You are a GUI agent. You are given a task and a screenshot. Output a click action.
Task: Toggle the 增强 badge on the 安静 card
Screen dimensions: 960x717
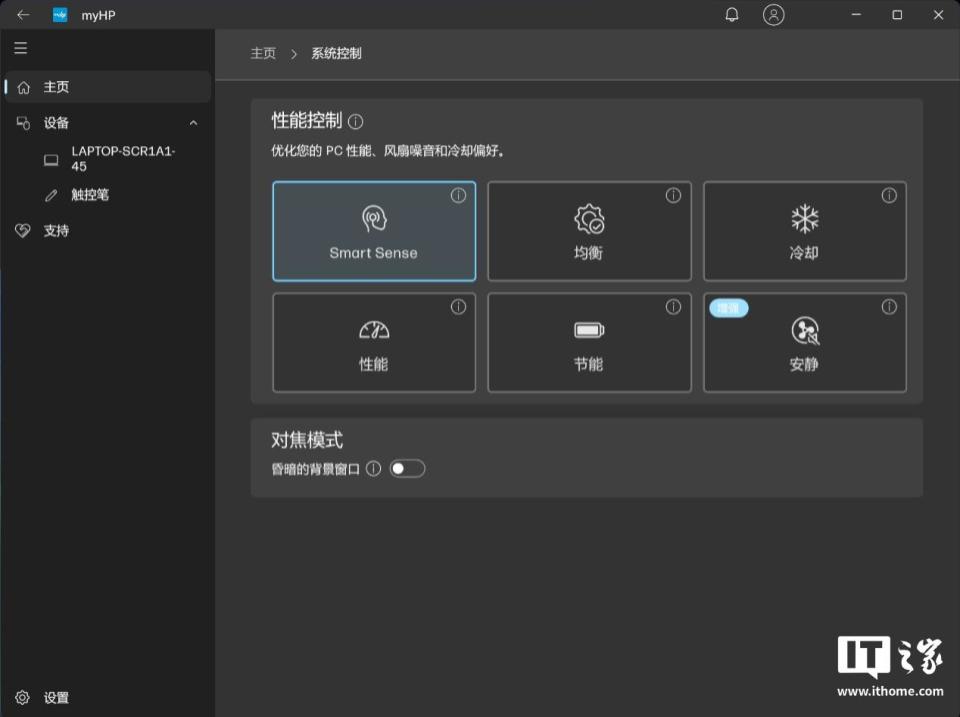pos(729,308)
